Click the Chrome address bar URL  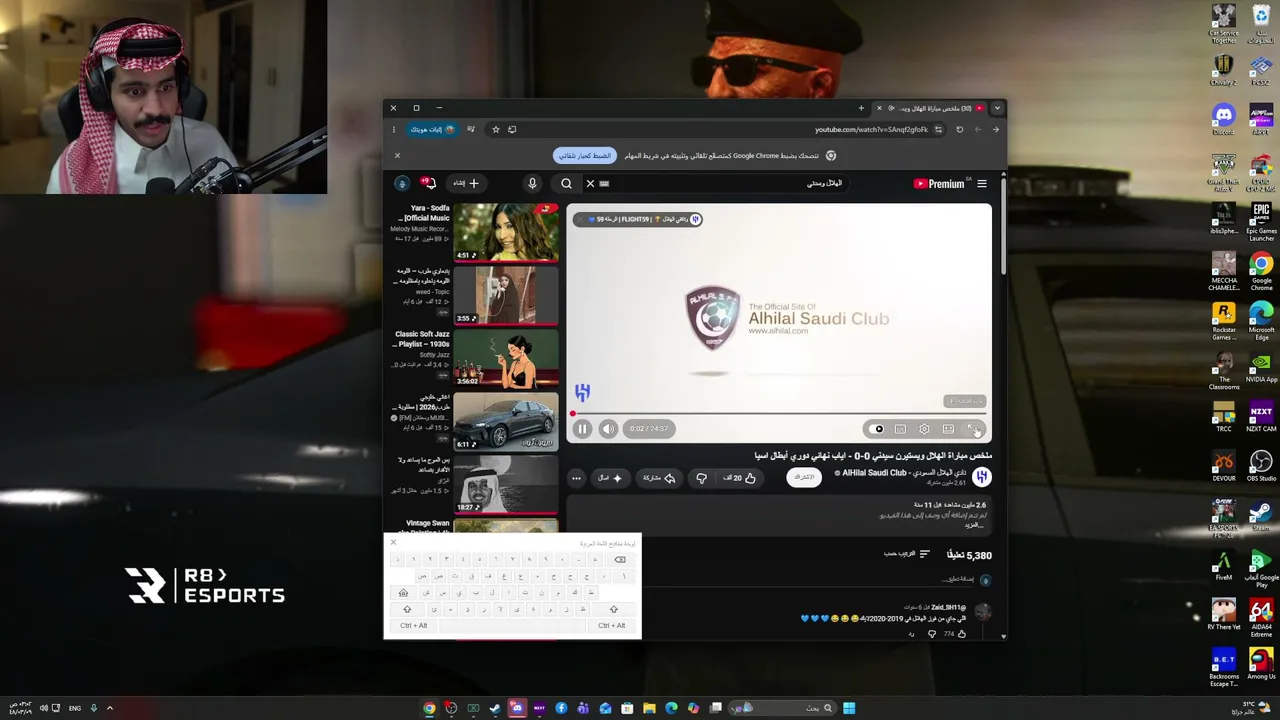[x=871, y=129]
